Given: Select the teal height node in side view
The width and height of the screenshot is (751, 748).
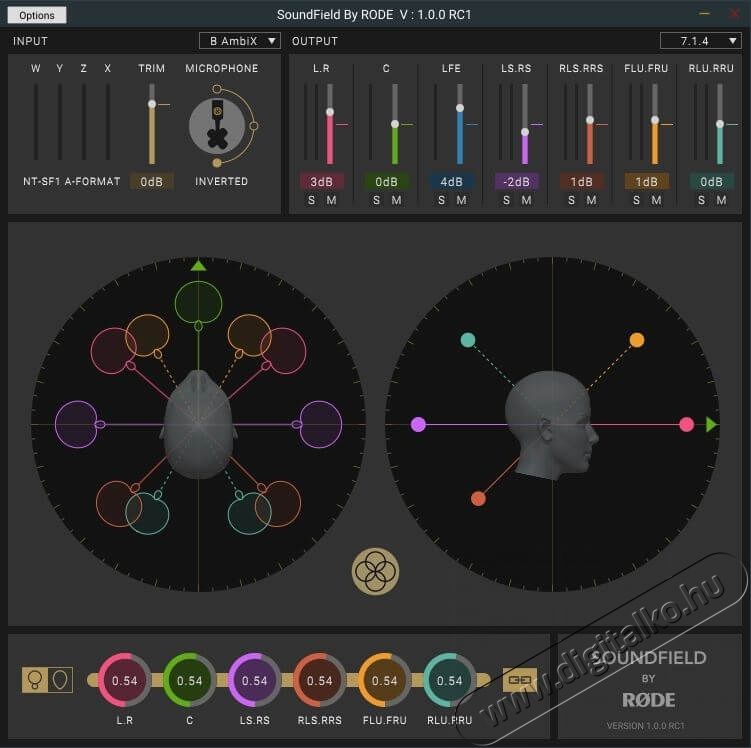Looking at the screenshot, I should pyautogui.click(x=468, y=340).
